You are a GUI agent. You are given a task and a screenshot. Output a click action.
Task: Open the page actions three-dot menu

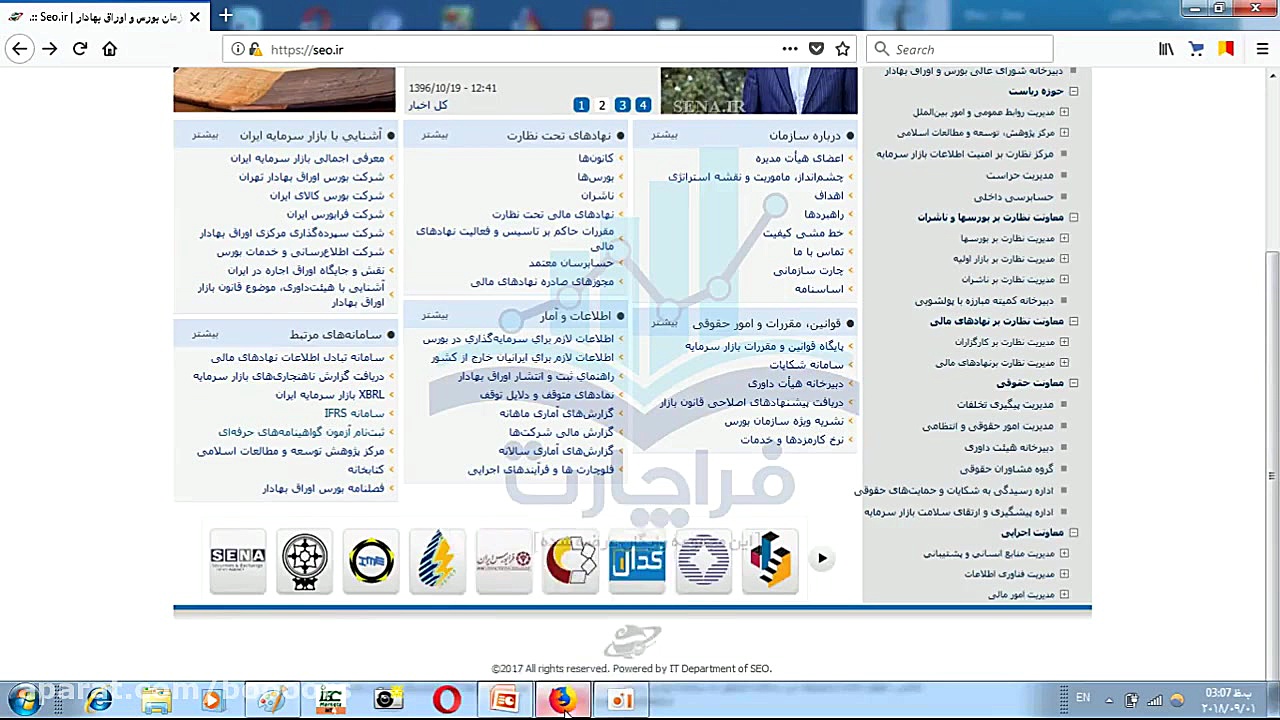pyautogui.click(x=790, y=49)
